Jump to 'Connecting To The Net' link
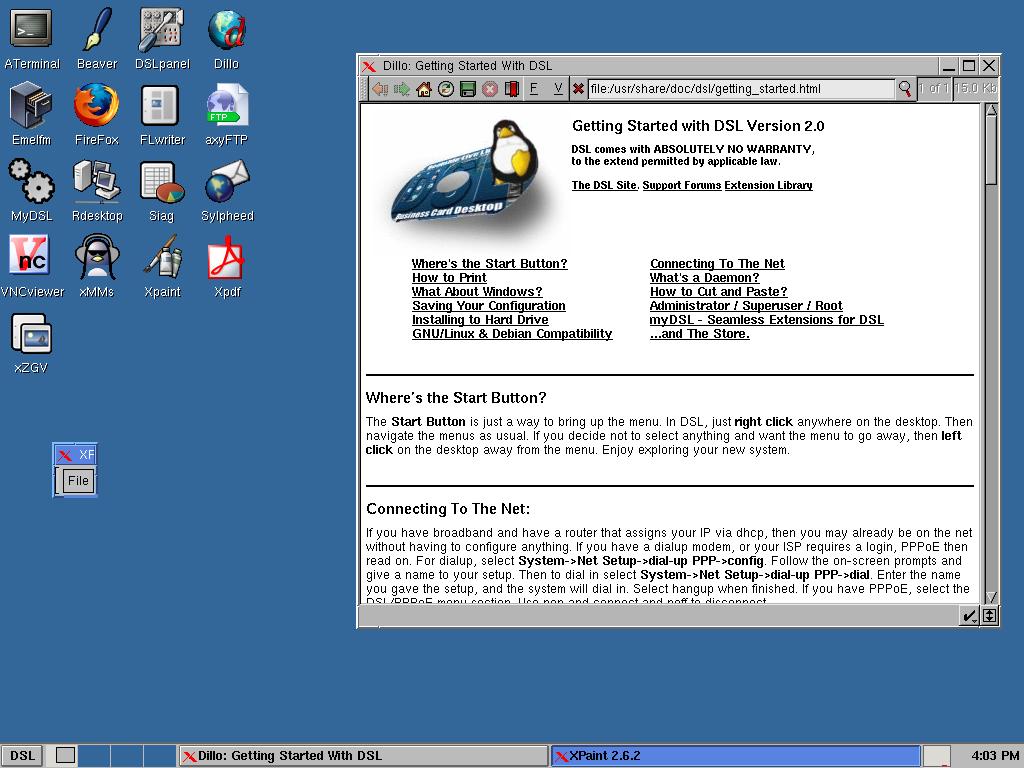This screenshot has height=768, width=1024. 717,263
